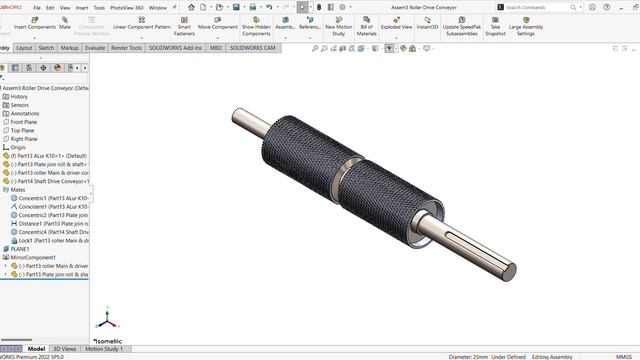Viewport: 640px width, 360px height.
Task: Expand the Open file dropdown arrow
Action: point(227,7)
